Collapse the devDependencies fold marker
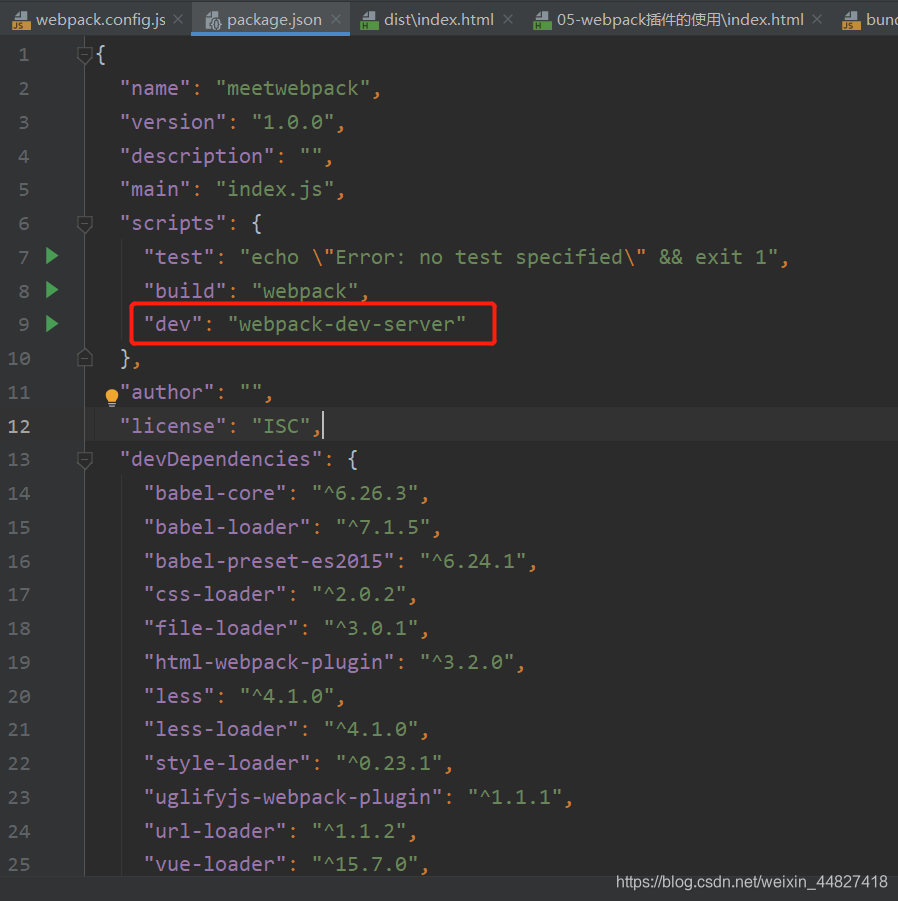Viewport: 898px width, 901px height. [x=84, y=460]
